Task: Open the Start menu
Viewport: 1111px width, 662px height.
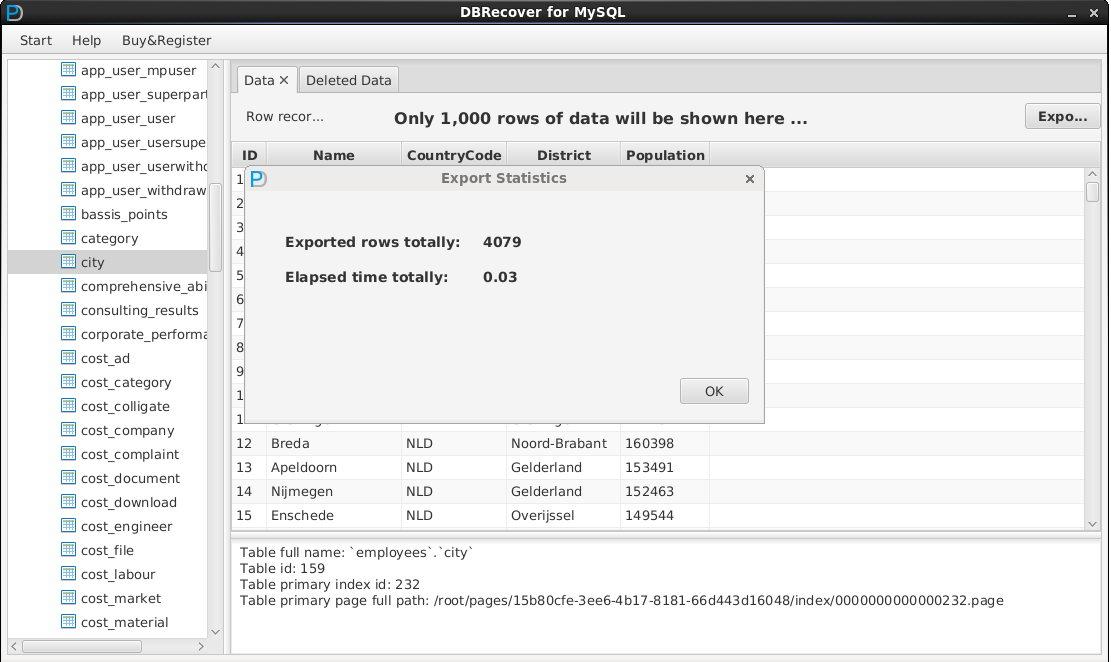Action: (36, 40)
